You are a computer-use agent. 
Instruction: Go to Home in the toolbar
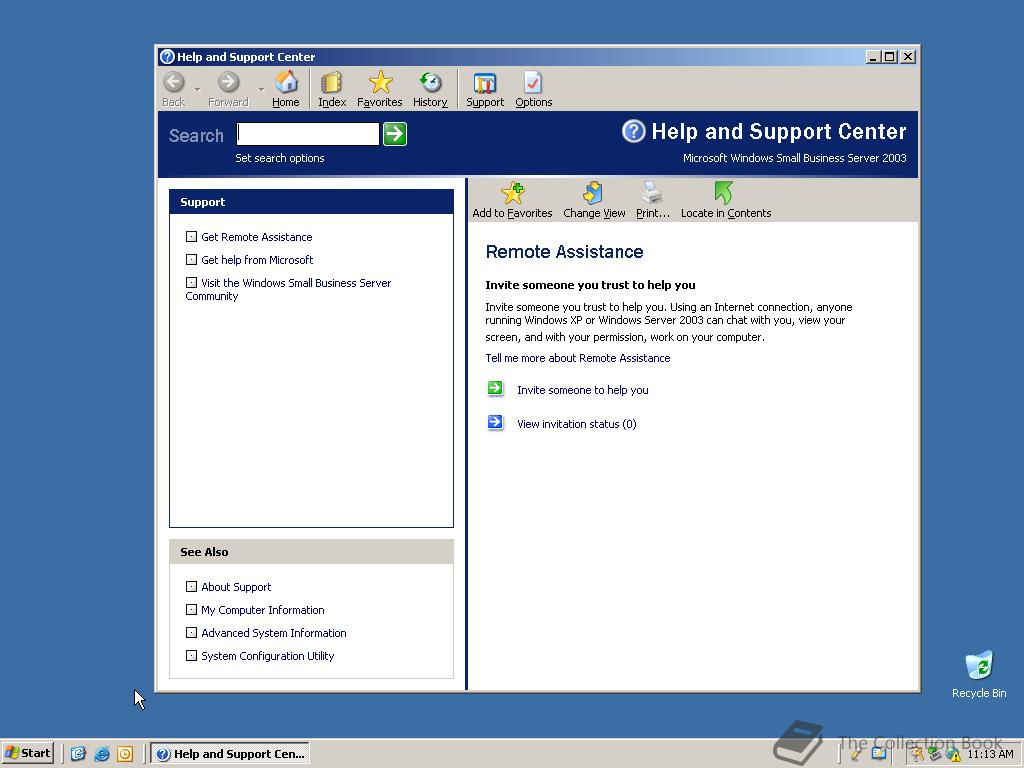click(285, 89)
